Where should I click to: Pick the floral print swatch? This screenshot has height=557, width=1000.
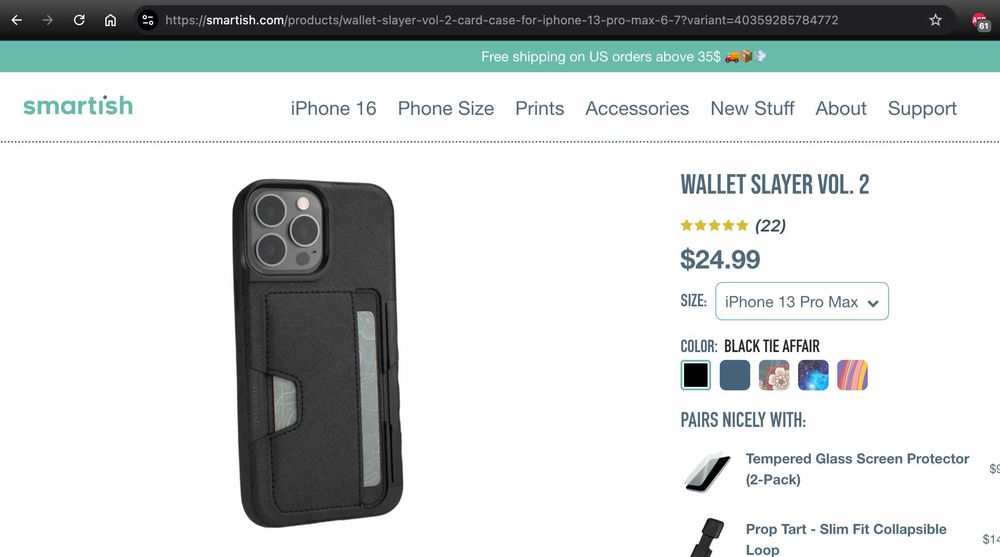(x=774, y=375)
